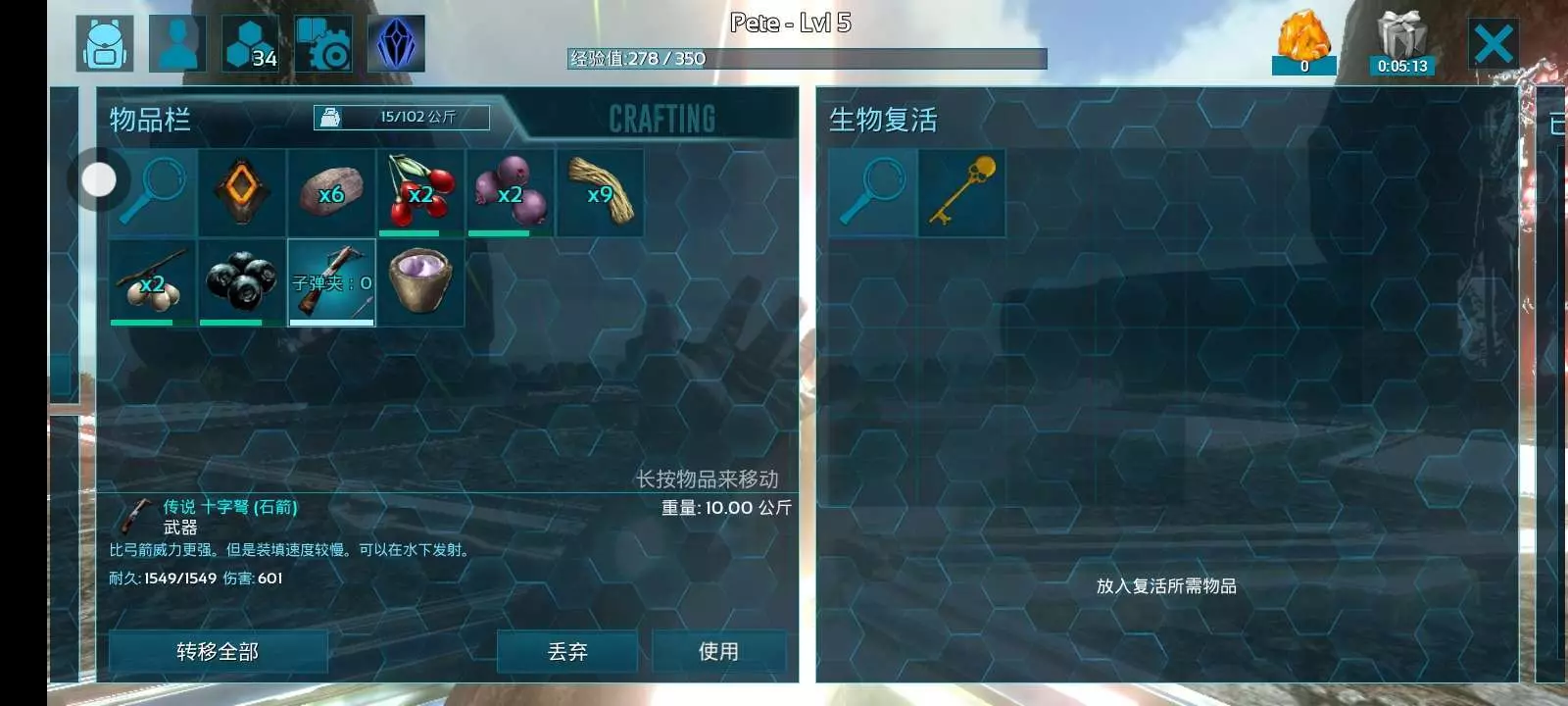Select the 物品栏 inventory tab

tap(150, 120)
